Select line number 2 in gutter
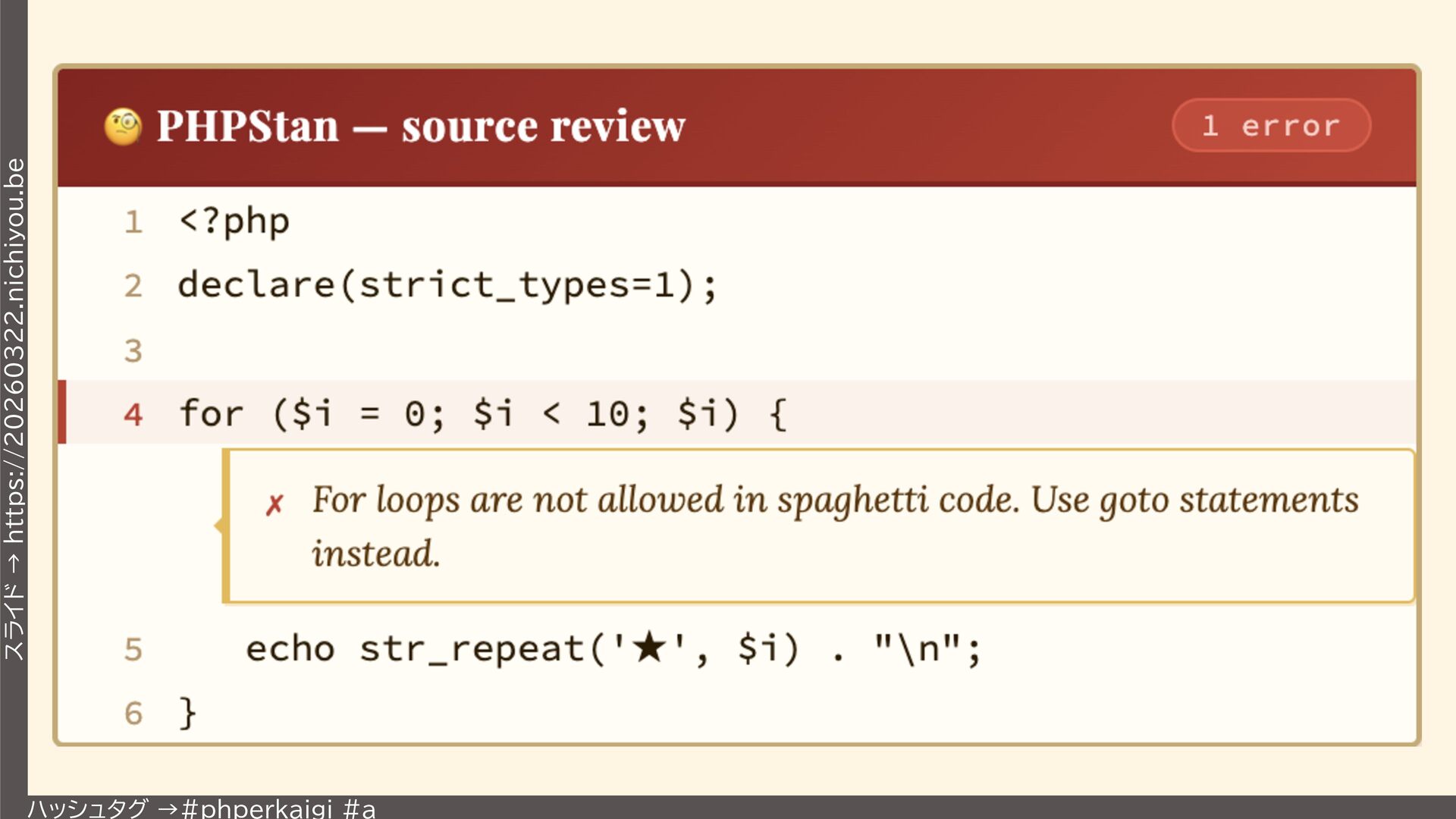The image size is (1456, 819). pos(133,286)
